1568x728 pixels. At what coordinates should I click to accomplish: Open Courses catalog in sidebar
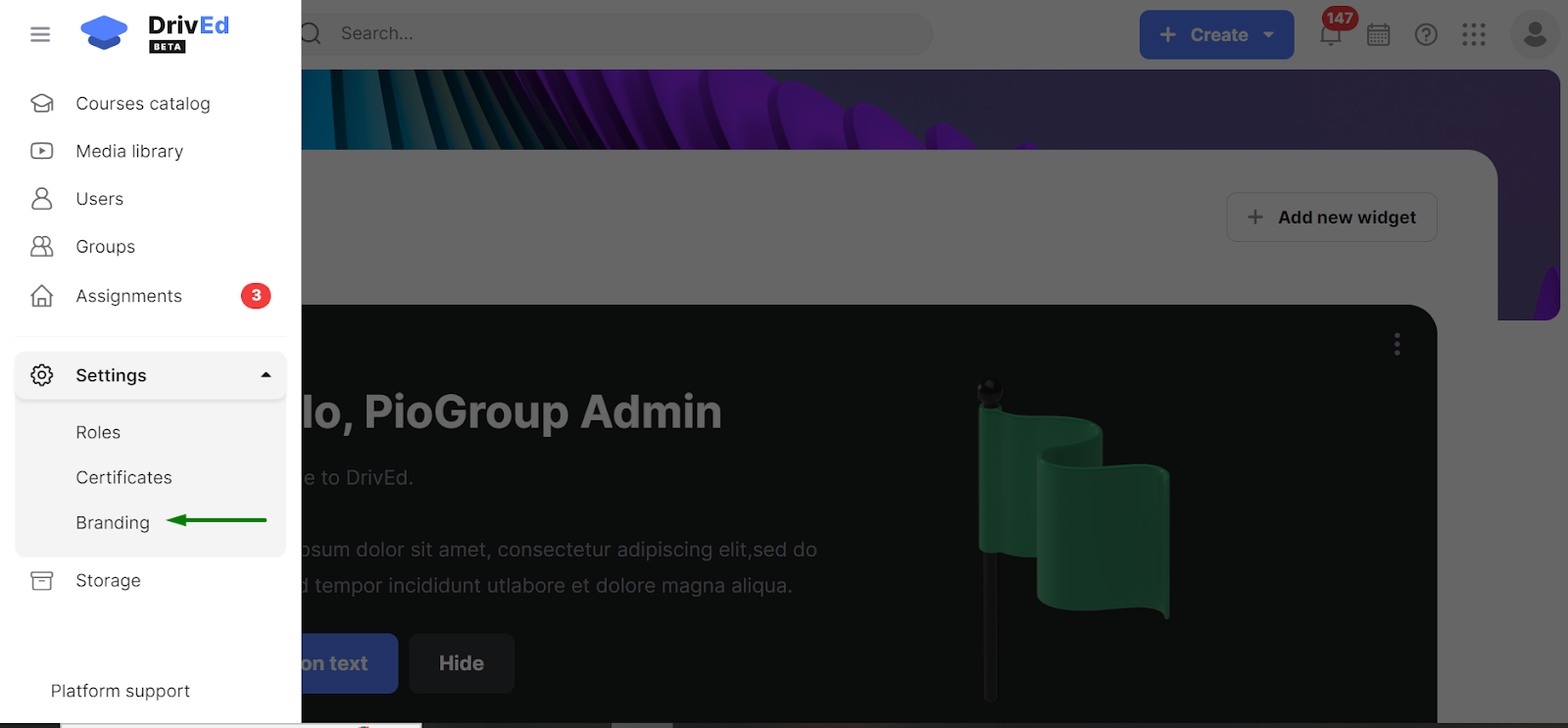pos(142,104)
